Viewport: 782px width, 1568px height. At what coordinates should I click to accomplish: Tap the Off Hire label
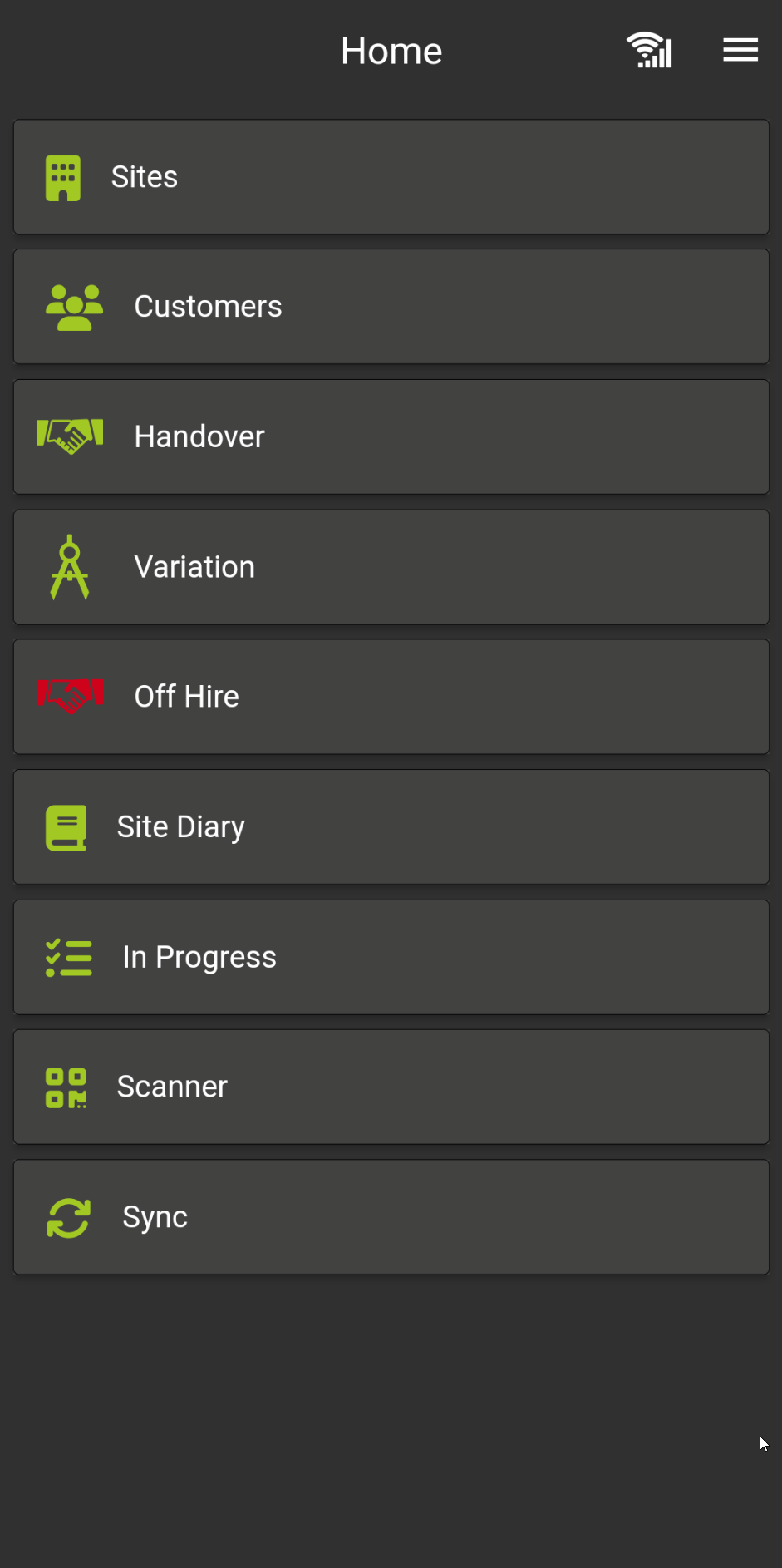187,697
